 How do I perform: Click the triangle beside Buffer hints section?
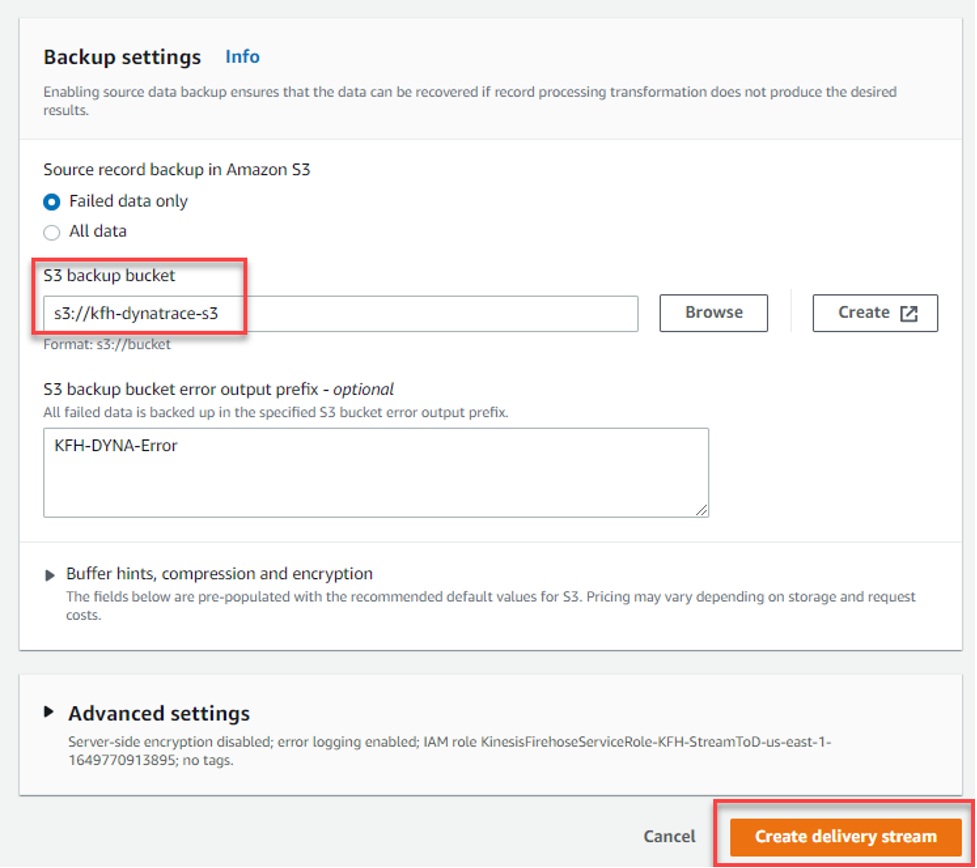[51, 573]
